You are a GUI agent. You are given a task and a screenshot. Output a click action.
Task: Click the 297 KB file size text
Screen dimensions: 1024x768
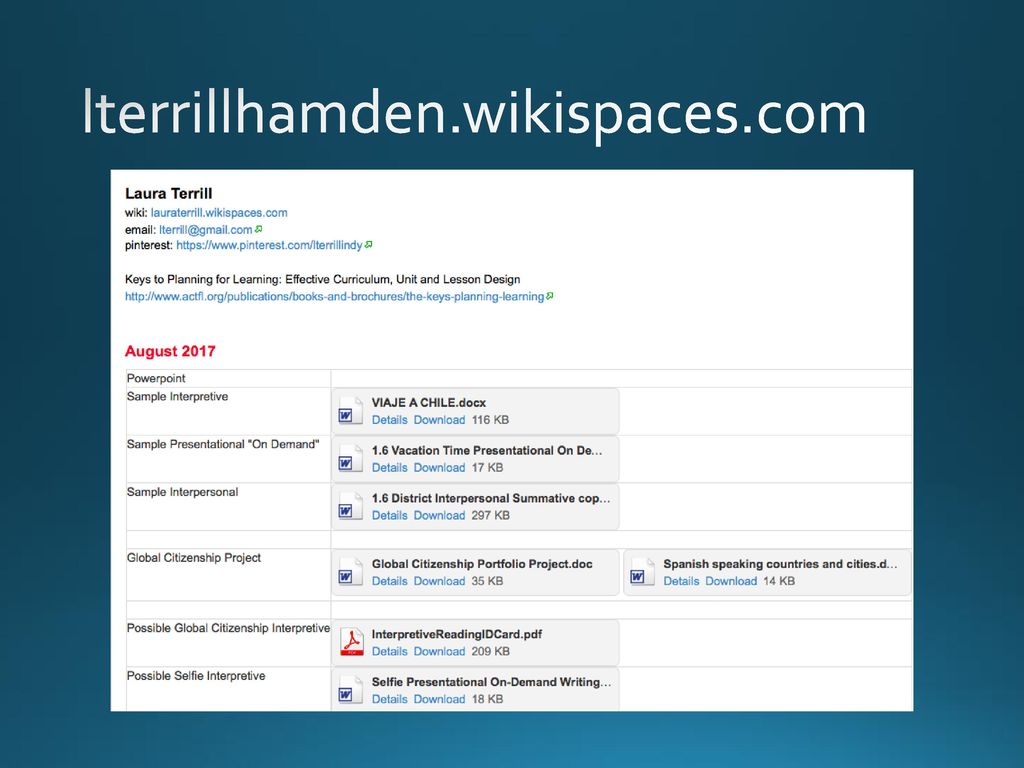[x=491, y=515]
